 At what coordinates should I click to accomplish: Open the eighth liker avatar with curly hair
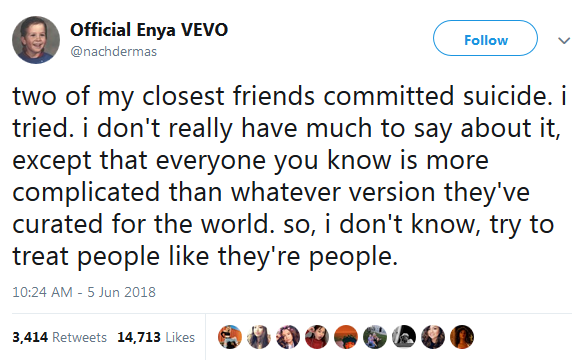point(433,337)
